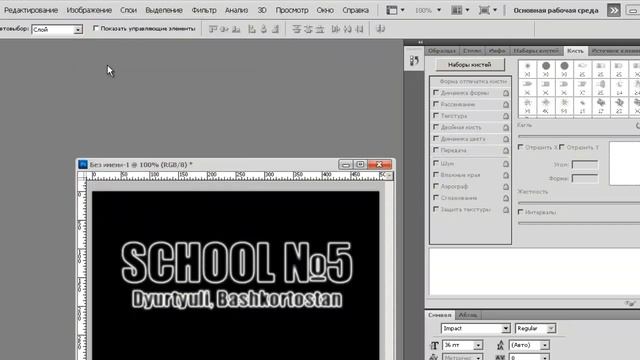Open the Окно menu
640x360 pixels.
click(x=325, y=10)
